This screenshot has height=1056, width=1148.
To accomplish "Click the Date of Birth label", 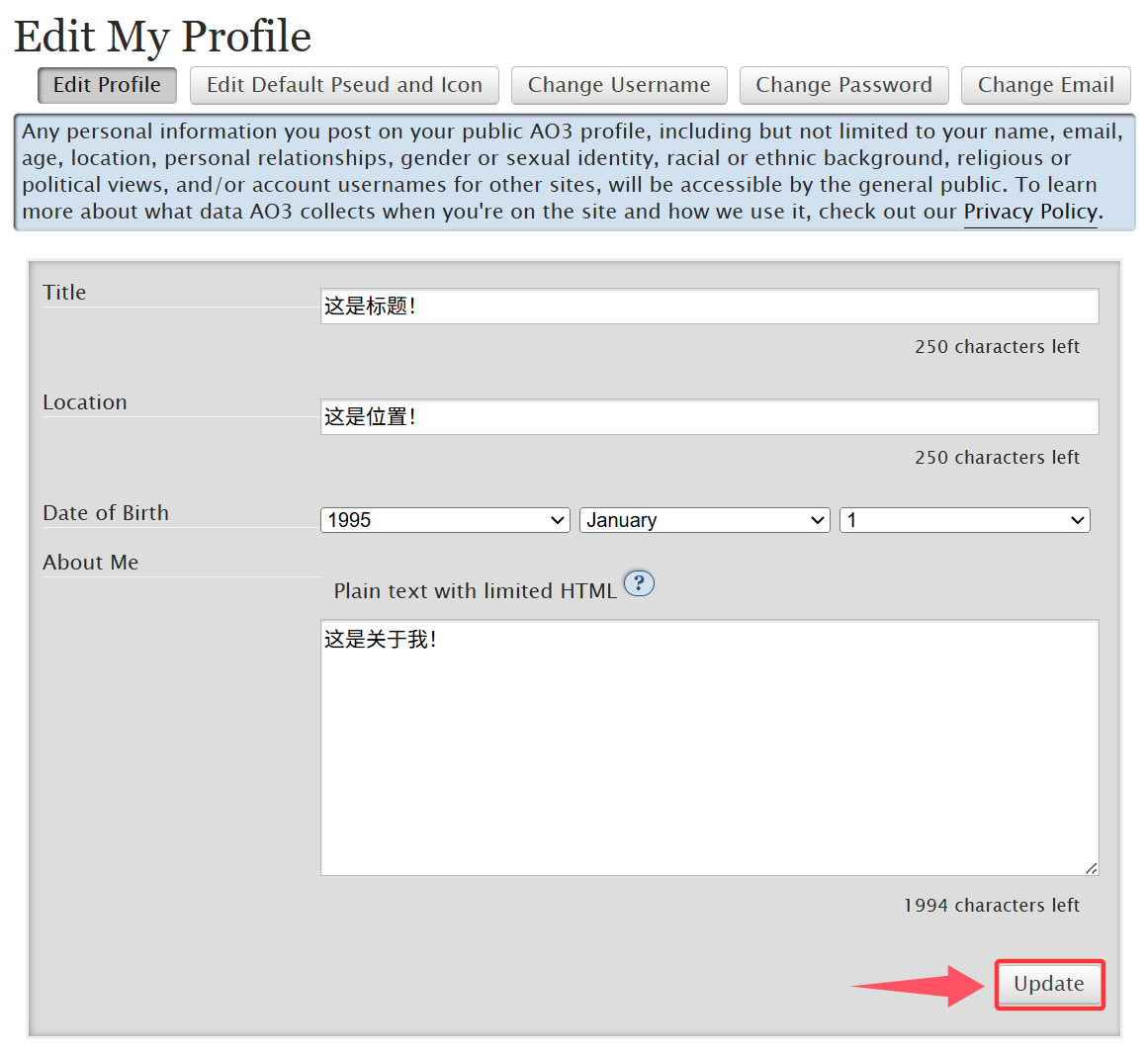I will [106, 512].
